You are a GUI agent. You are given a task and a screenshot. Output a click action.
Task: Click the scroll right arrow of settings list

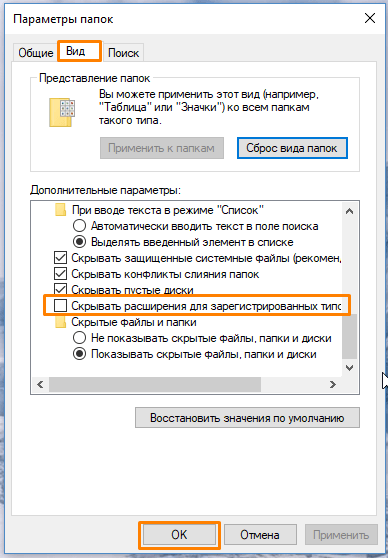coord(333,384)
